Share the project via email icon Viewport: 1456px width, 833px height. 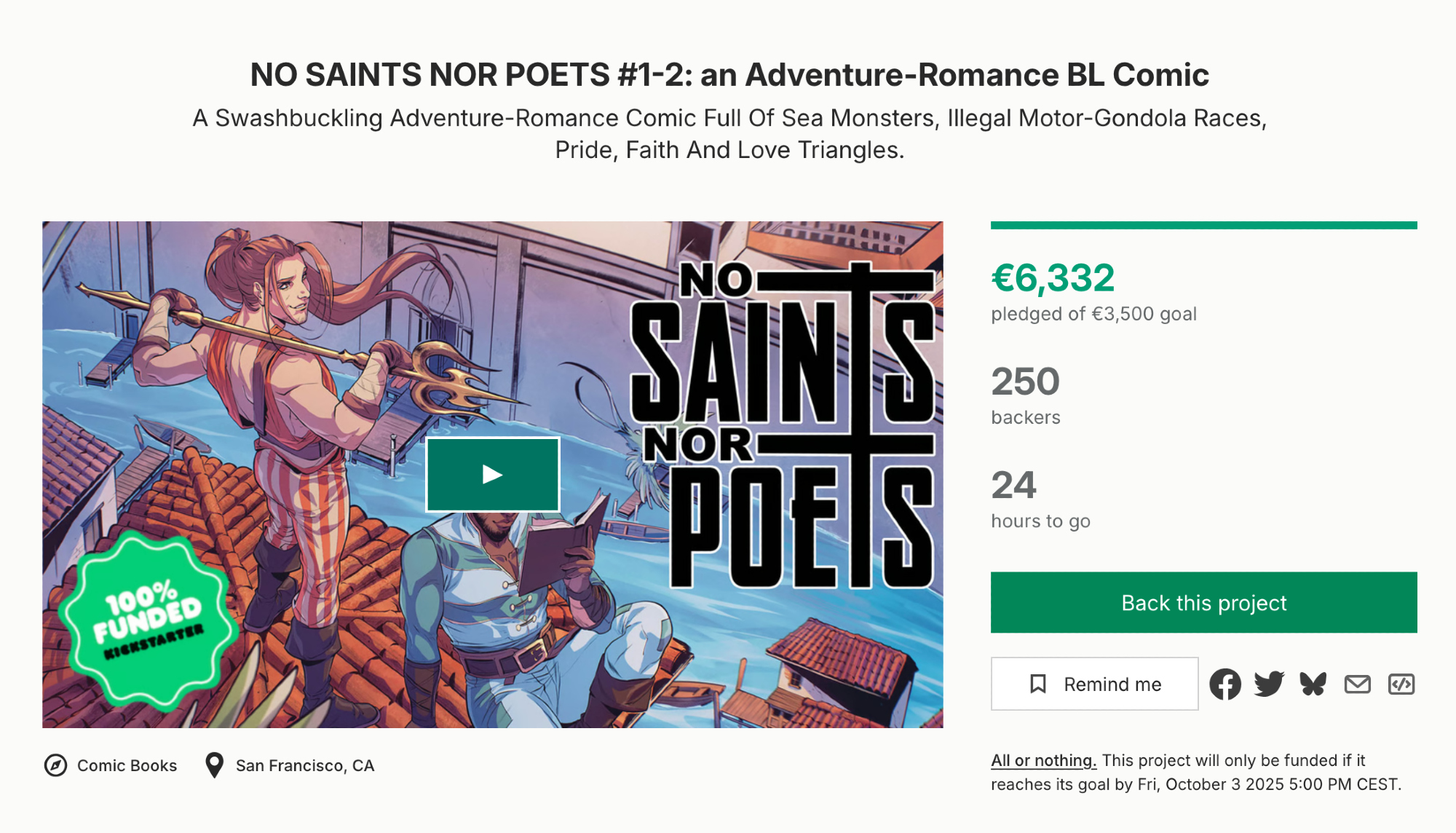1357,684
